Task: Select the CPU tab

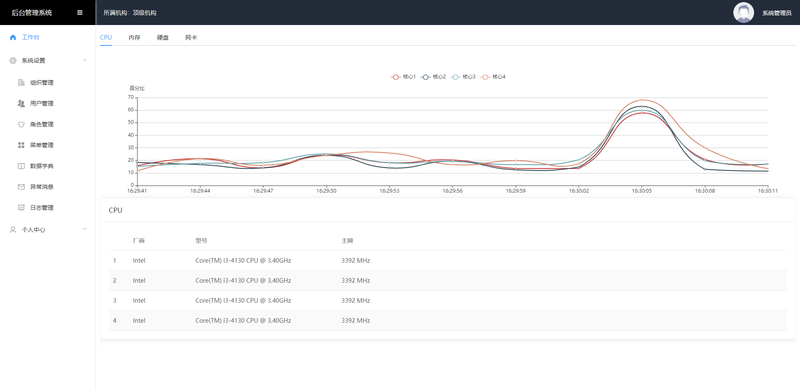Action: 106,37
